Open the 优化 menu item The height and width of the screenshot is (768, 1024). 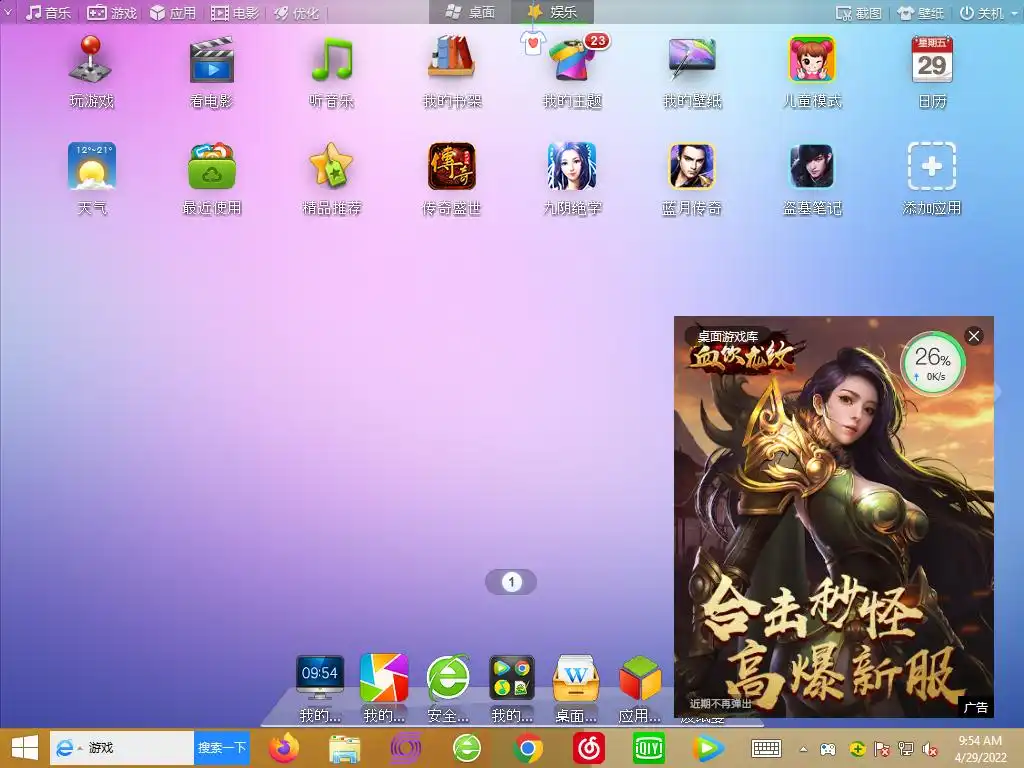[296, 12]
